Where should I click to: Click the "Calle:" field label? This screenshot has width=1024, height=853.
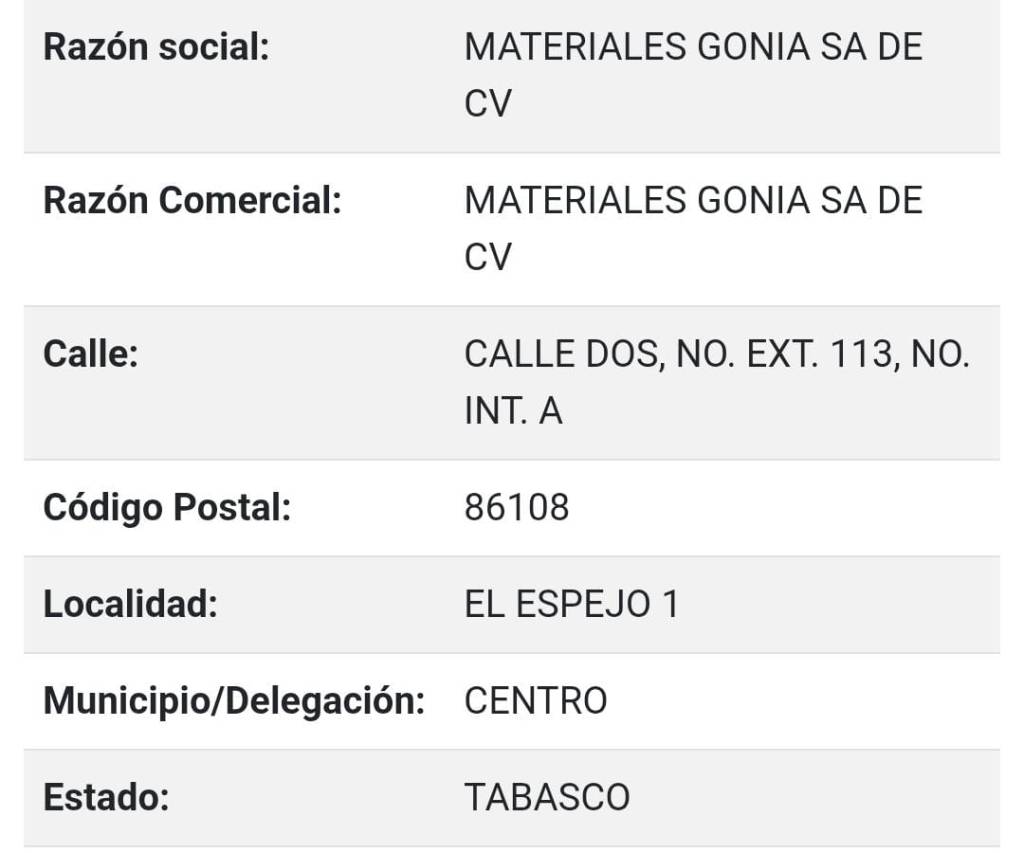[x=90, y=354]
